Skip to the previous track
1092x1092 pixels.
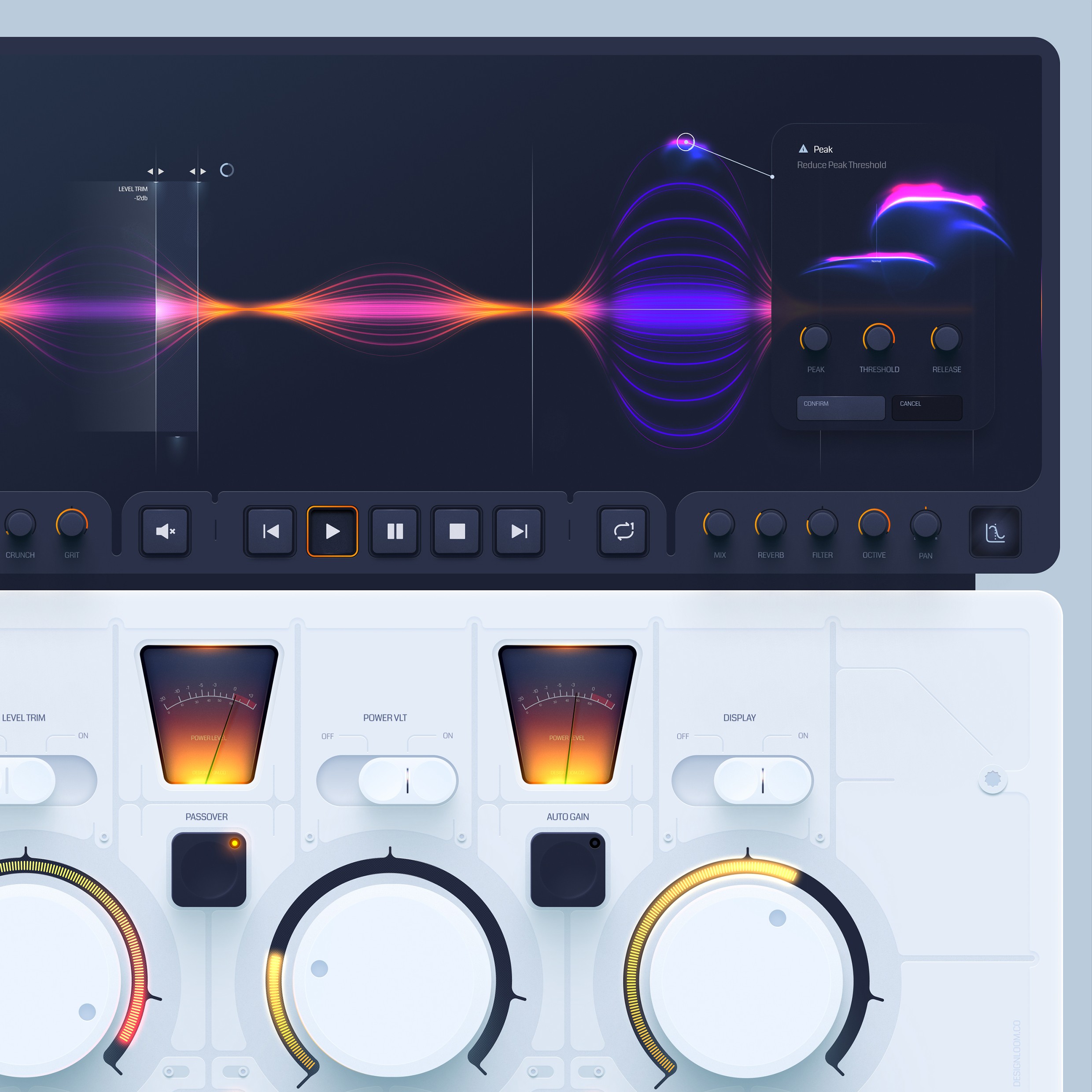[x=270, y=531]
